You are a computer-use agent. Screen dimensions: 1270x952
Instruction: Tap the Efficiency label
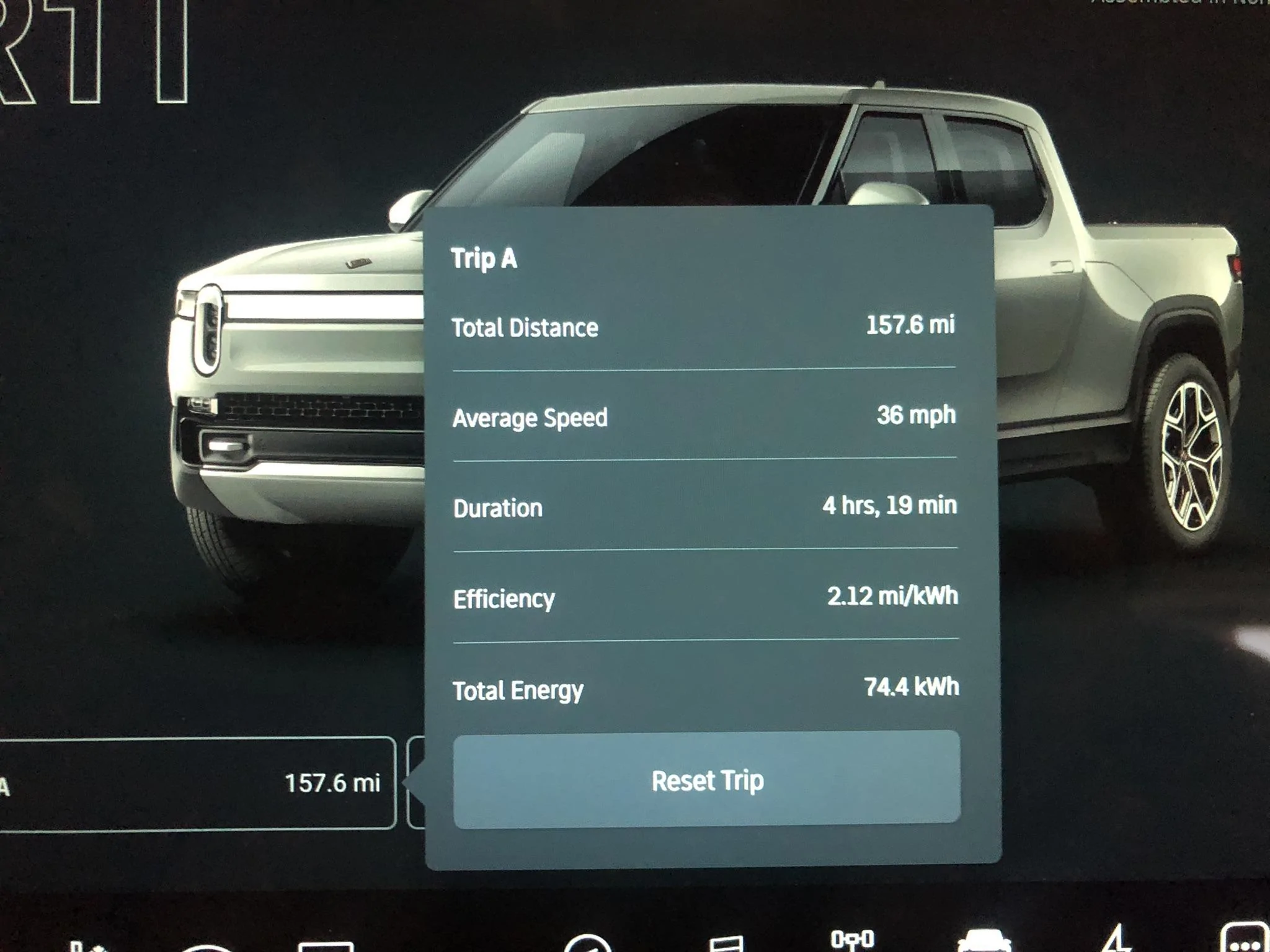click(x=504, y=599)
